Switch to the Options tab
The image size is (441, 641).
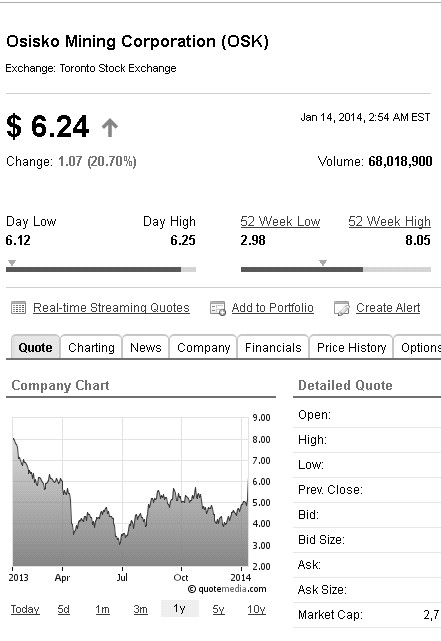tap(418, 347)
